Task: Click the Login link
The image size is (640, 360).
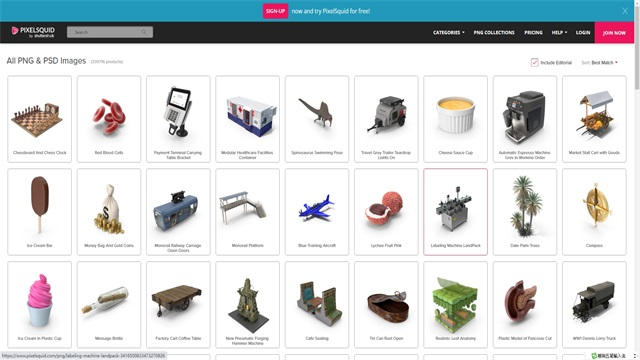Action: (x=583, y=32)
